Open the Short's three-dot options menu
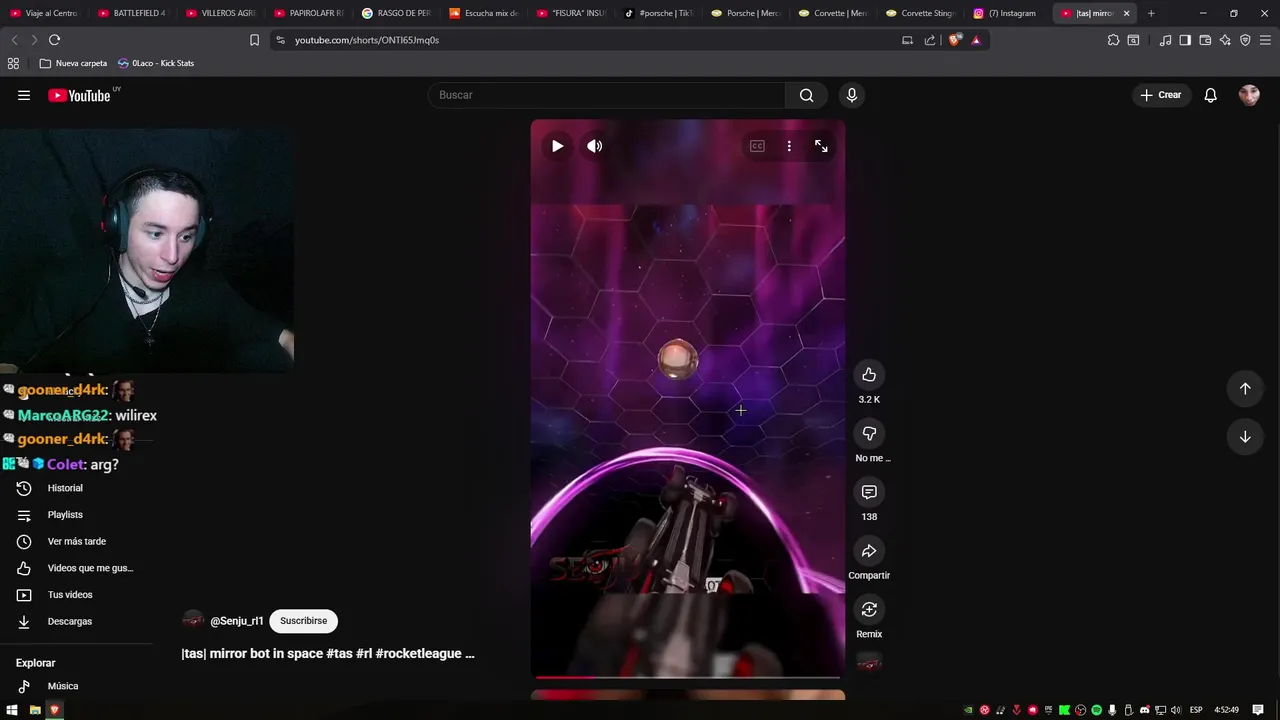The width and height of the screenshot is (1280, 720). point(789,146)
